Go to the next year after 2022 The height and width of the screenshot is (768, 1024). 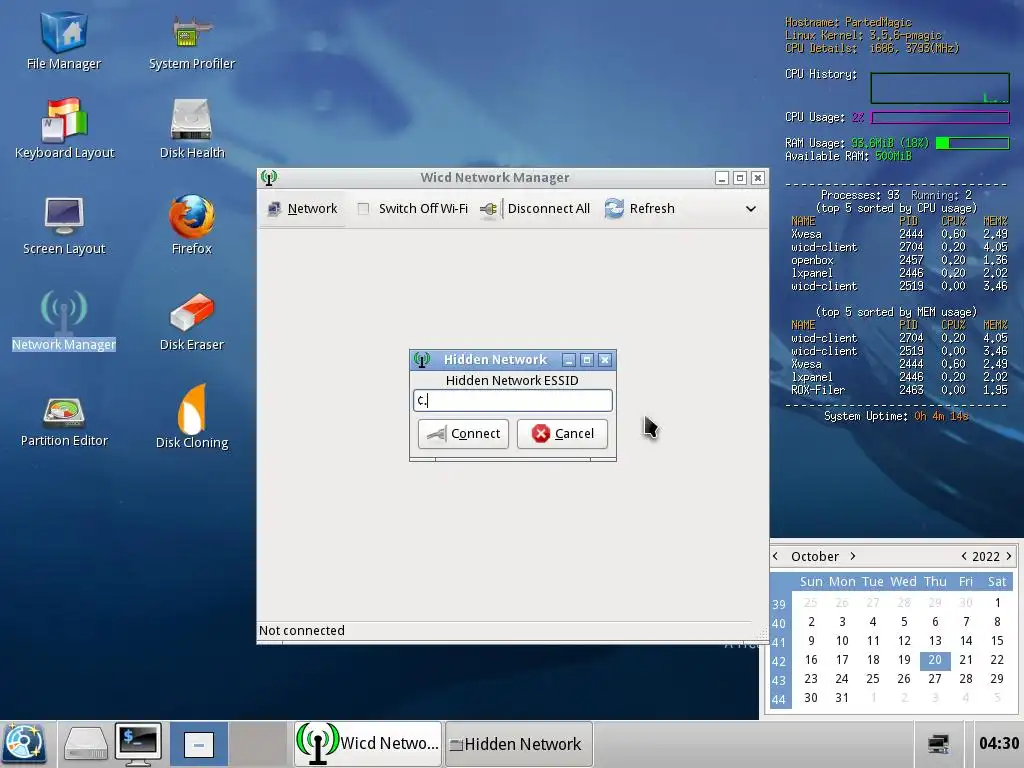pyautogui.click(x=1009, y=556)
